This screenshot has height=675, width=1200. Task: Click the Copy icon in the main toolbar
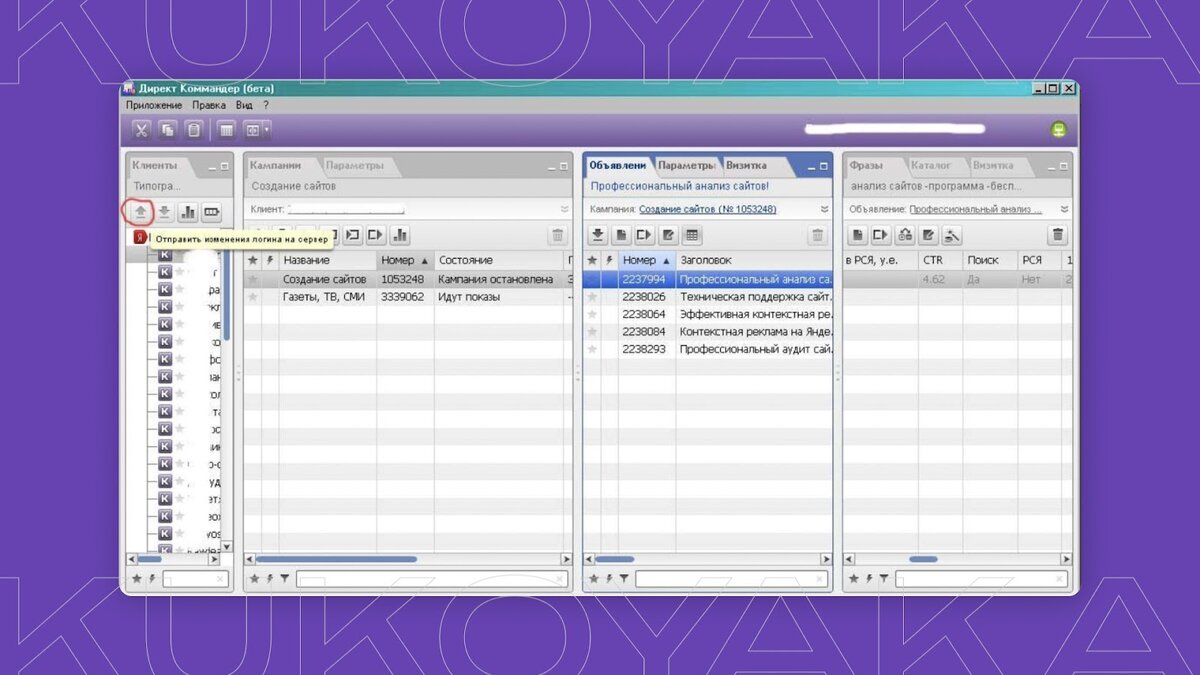[x=168, y=130]
